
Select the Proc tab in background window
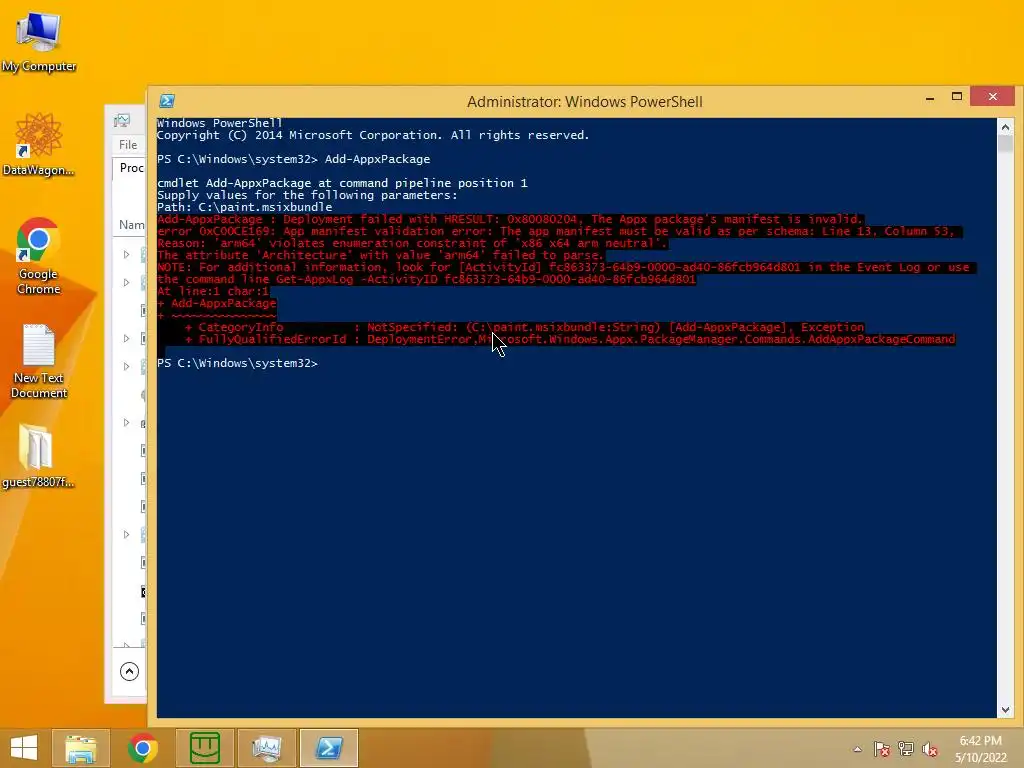coord(131,168)
